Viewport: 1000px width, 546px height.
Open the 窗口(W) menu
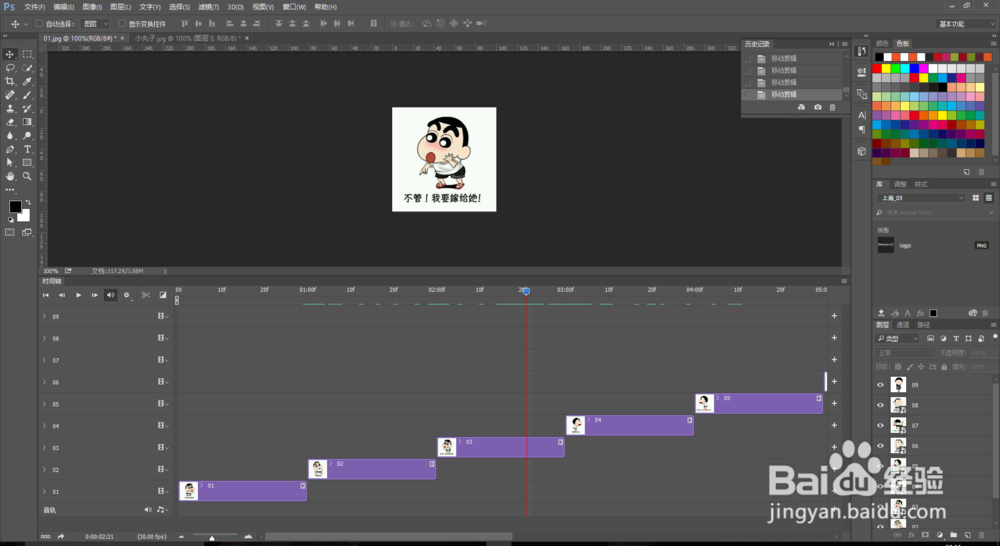[294, 7]
